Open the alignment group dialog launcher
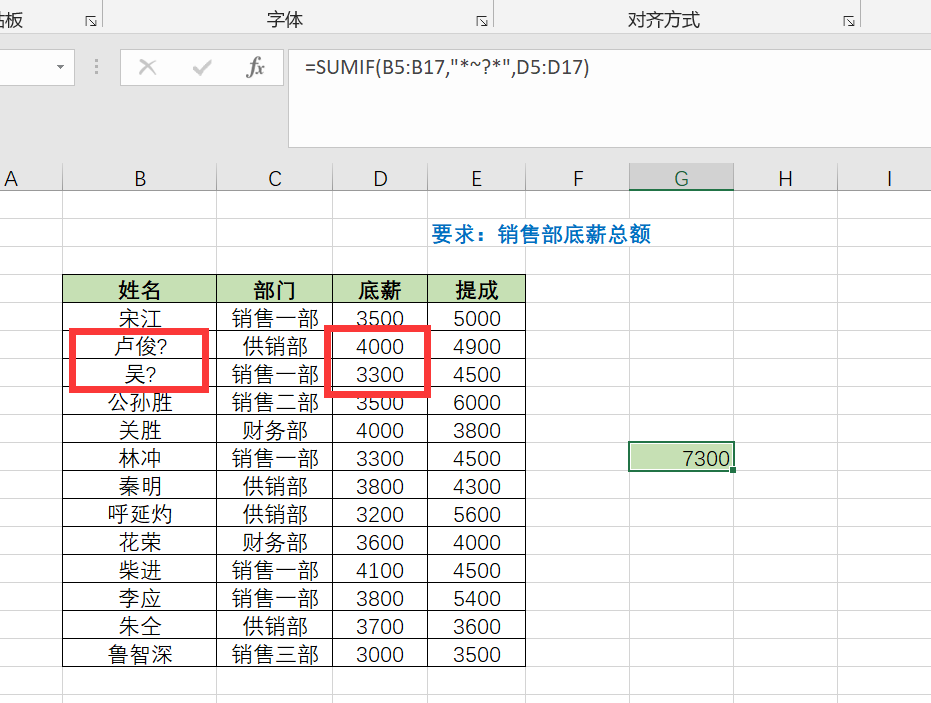 coord(848,21)
